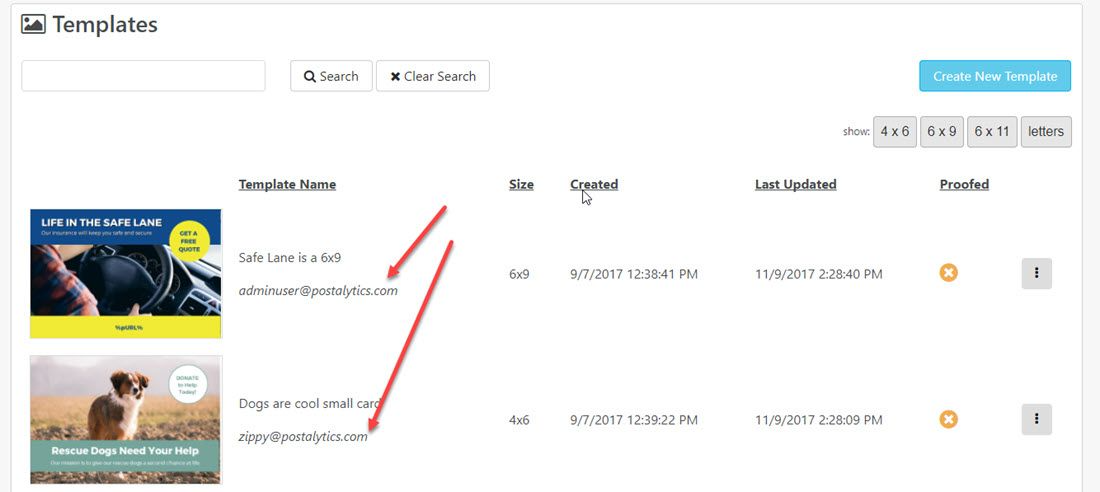
Task: Open the Life in the Safe Lane thumbnail
Action: pyautogui.click(x=126, y=273)
